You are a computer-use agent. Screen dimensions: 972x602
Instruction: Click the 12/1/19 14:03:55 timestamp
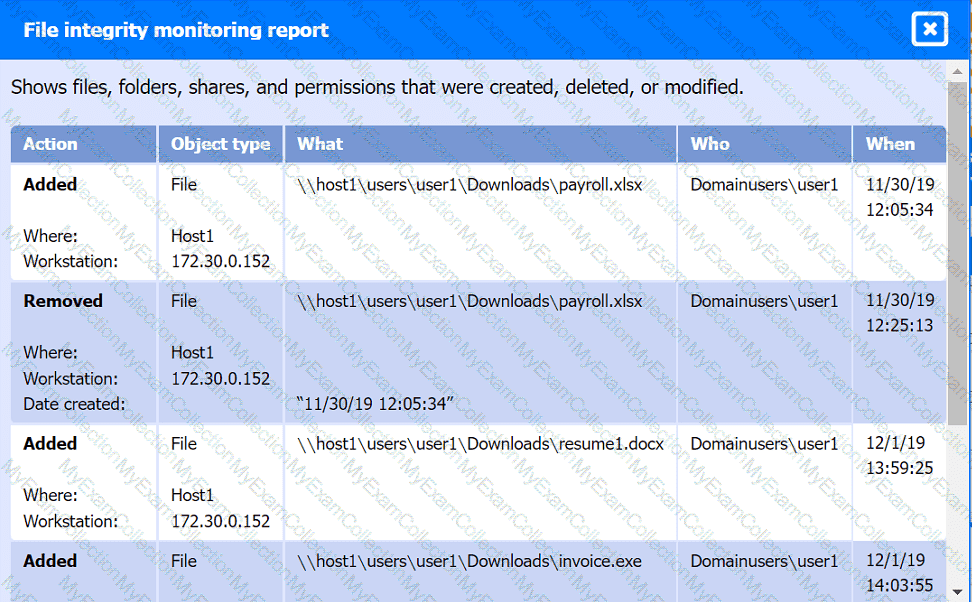click(899, 572)
